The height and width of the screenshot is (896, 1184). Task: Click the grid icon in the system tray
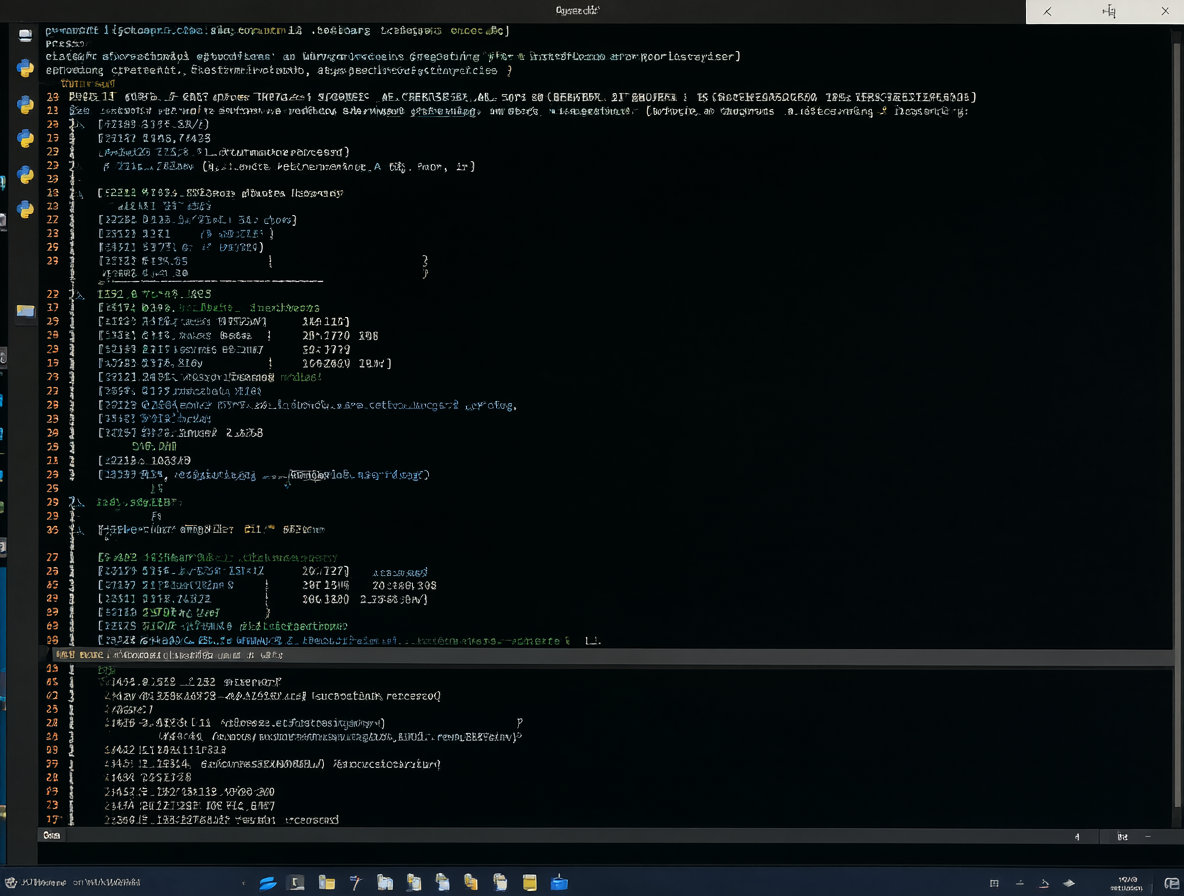click(994, 883)
